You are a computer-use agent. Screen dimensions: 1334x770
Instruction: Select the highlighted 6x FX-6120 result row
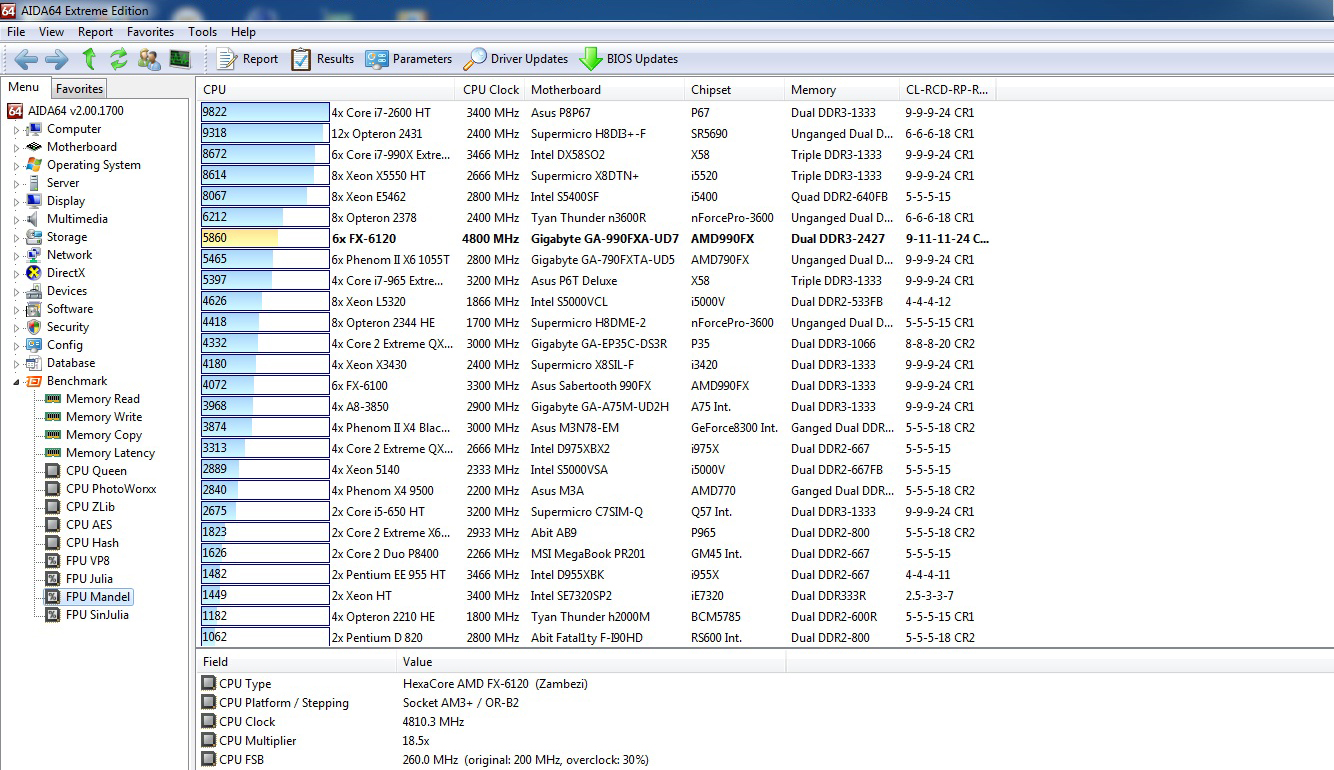[598, 239]
